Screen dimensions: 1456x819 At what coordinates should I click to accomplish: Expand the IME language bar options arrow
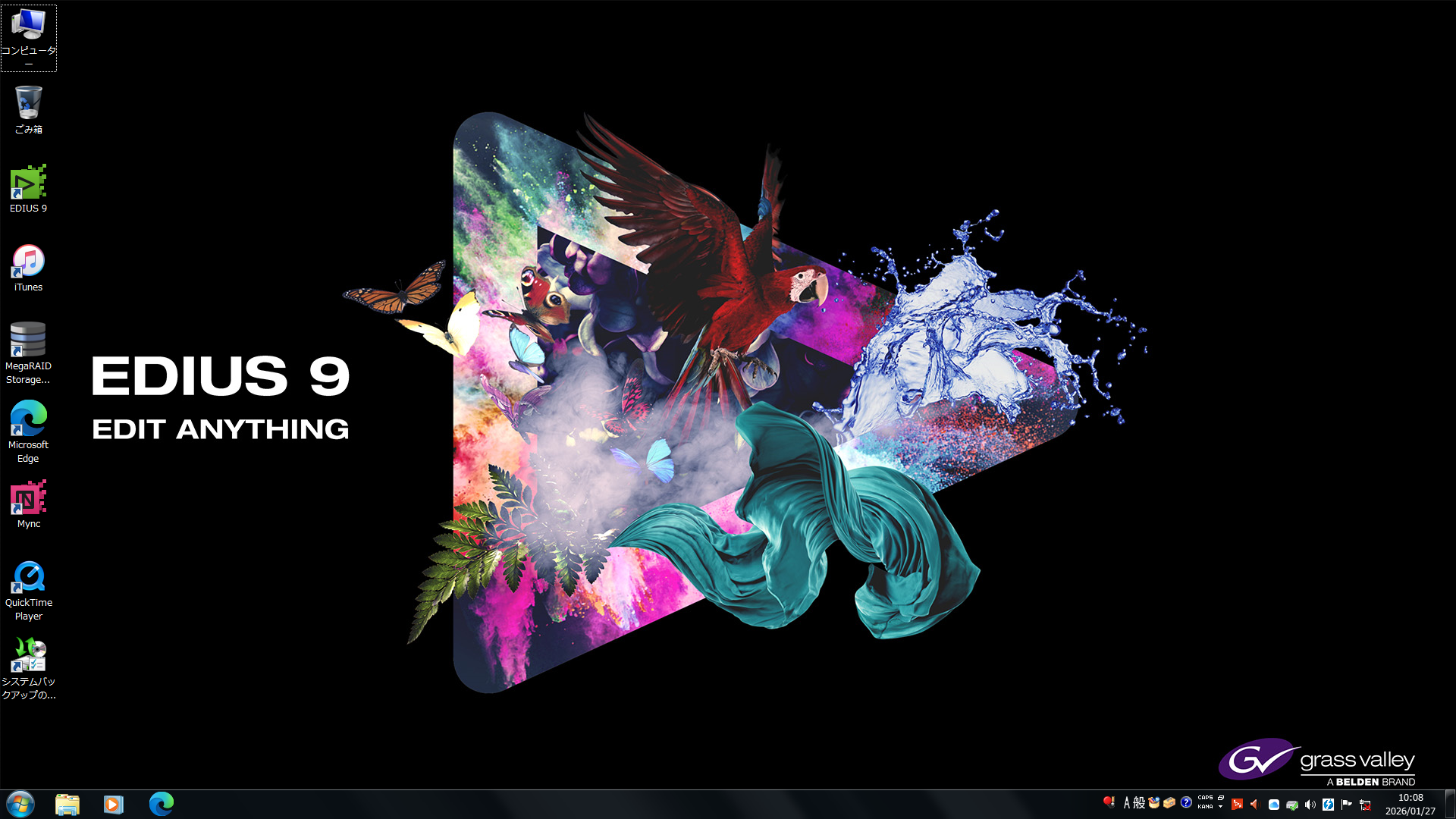tap(1221, 807)
